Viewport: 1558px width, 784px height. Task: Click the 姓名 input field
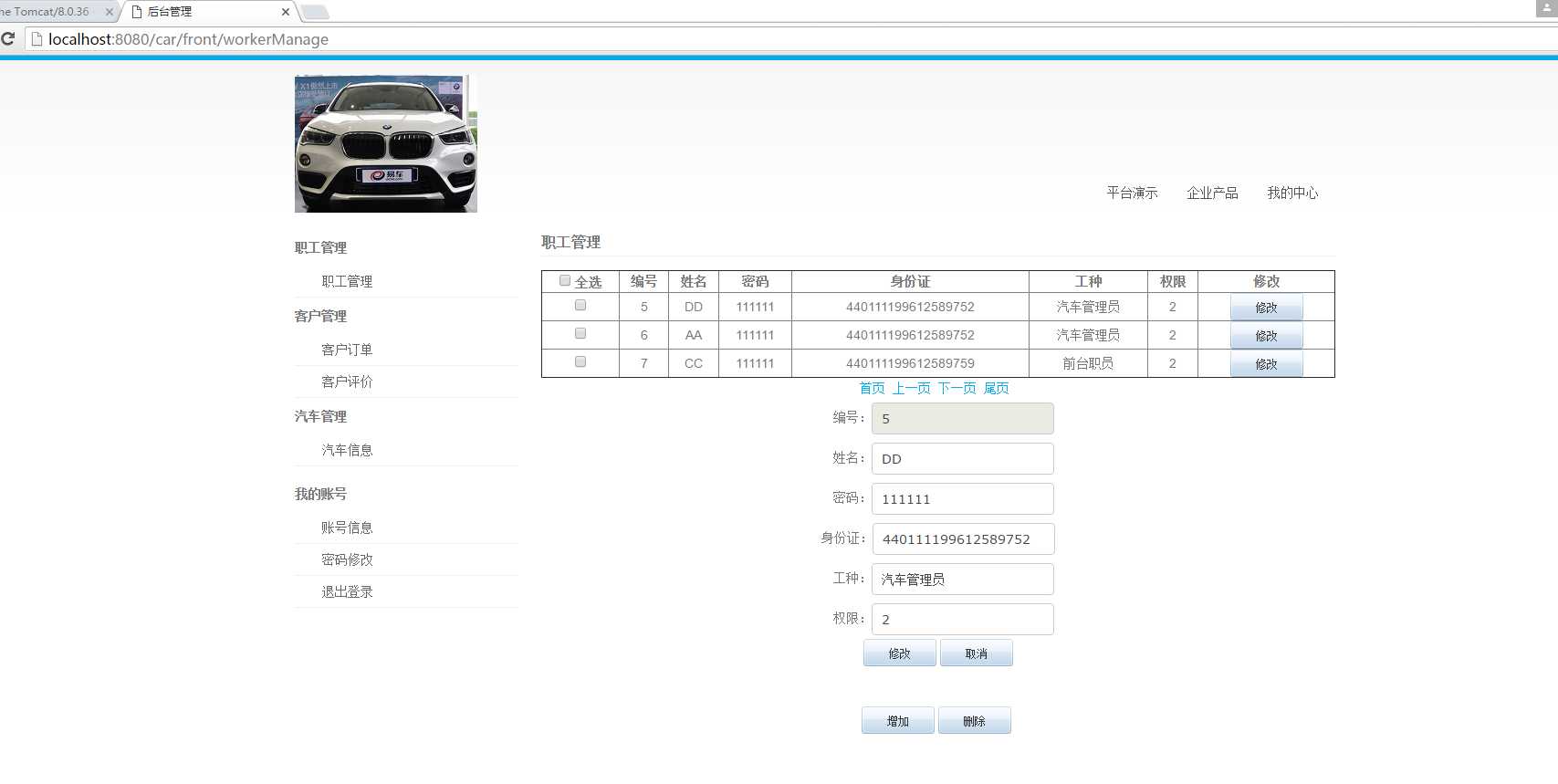click(963, 458)
